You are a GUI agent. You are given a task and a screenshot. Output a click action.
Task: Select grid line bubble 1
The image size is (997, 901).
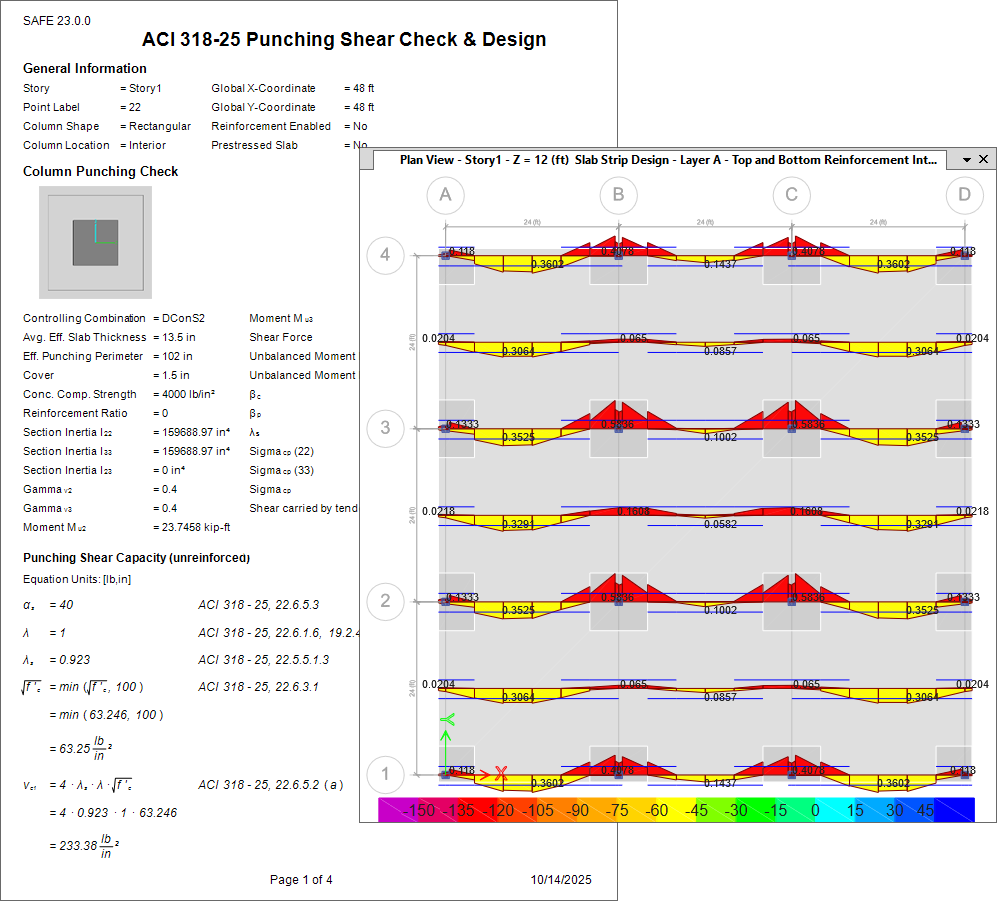[386, 773]
